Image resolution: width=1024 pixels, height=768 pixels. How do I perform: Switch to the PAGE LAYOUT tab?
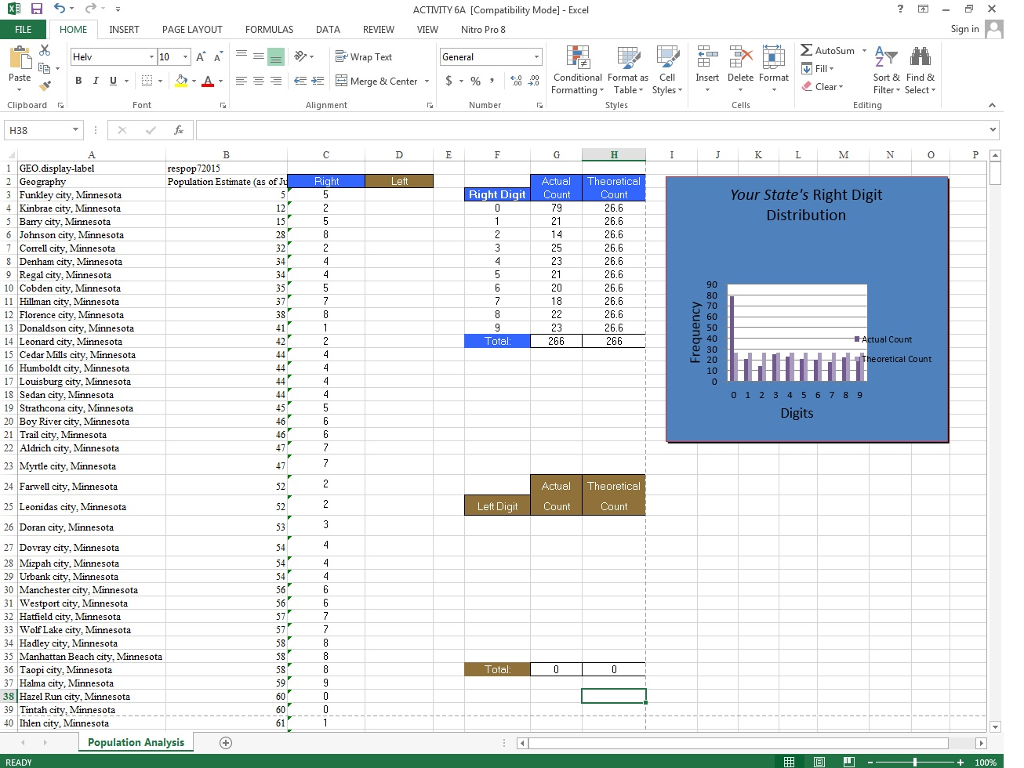[192, 29]
